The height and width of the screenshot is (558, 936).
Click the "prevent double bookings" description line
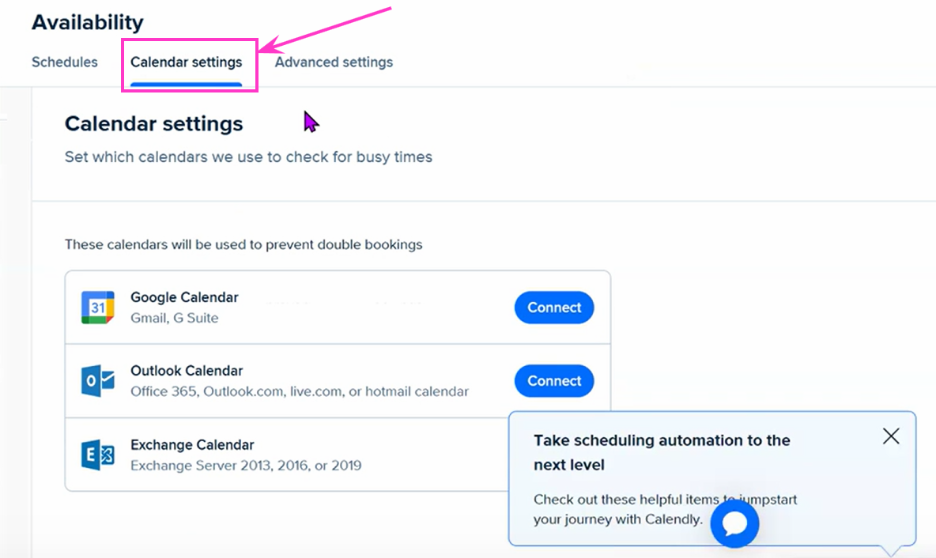click(244, 245)
